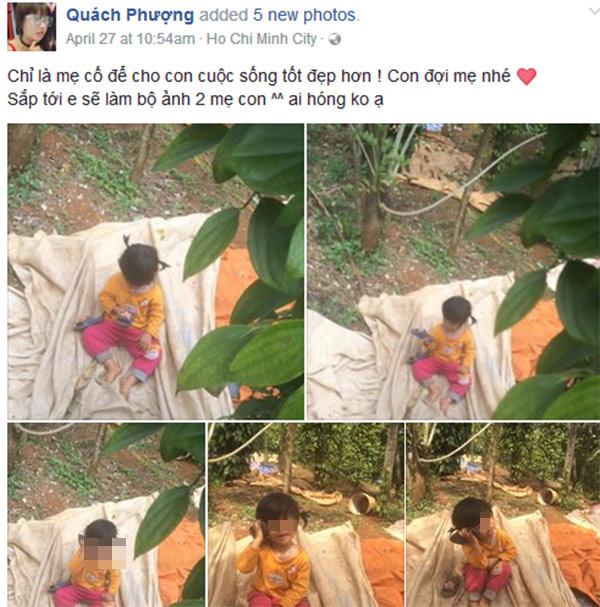This screenshot has width=600, height=607.
Task: Open the post options chevron dropdown
Action: tap(594, 11)
